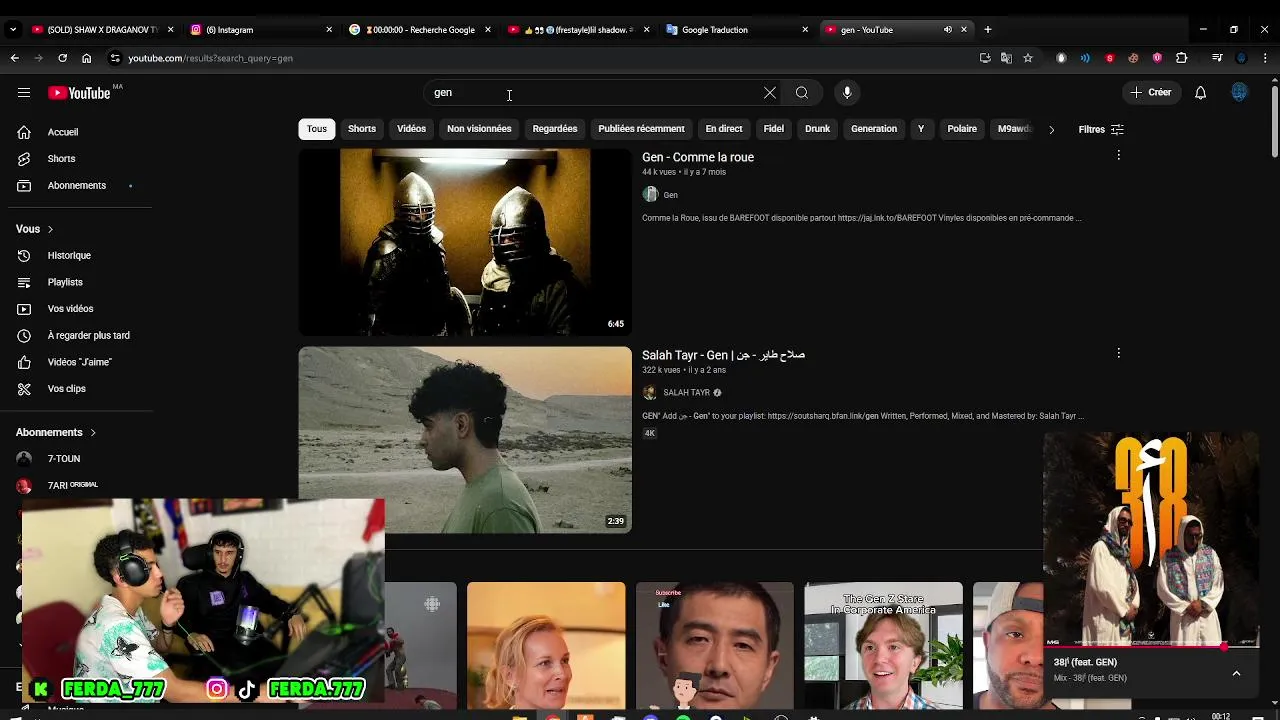The image size is (1280, 720).
Task: Select the Polaire filter chip
Action: point(962,129)
